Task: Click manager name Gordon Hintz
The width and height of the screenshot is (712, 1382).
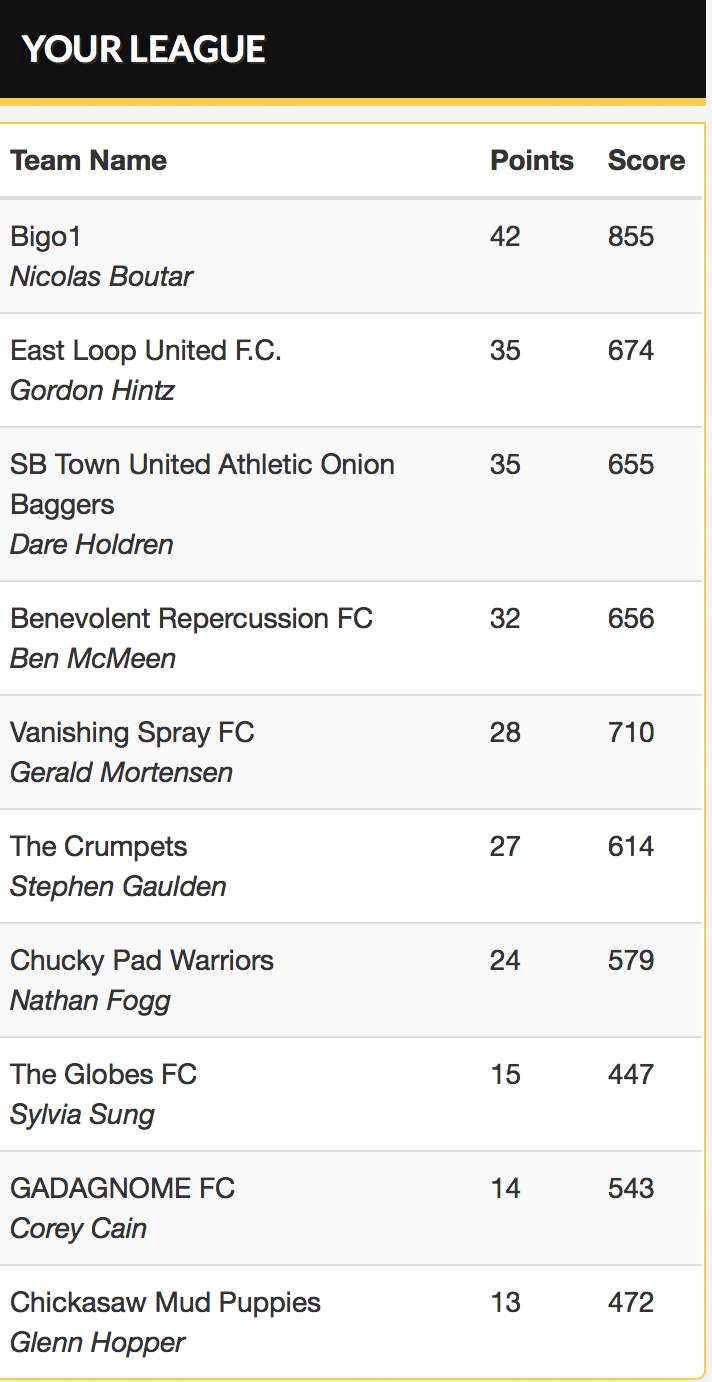Action: coord(92,390)
